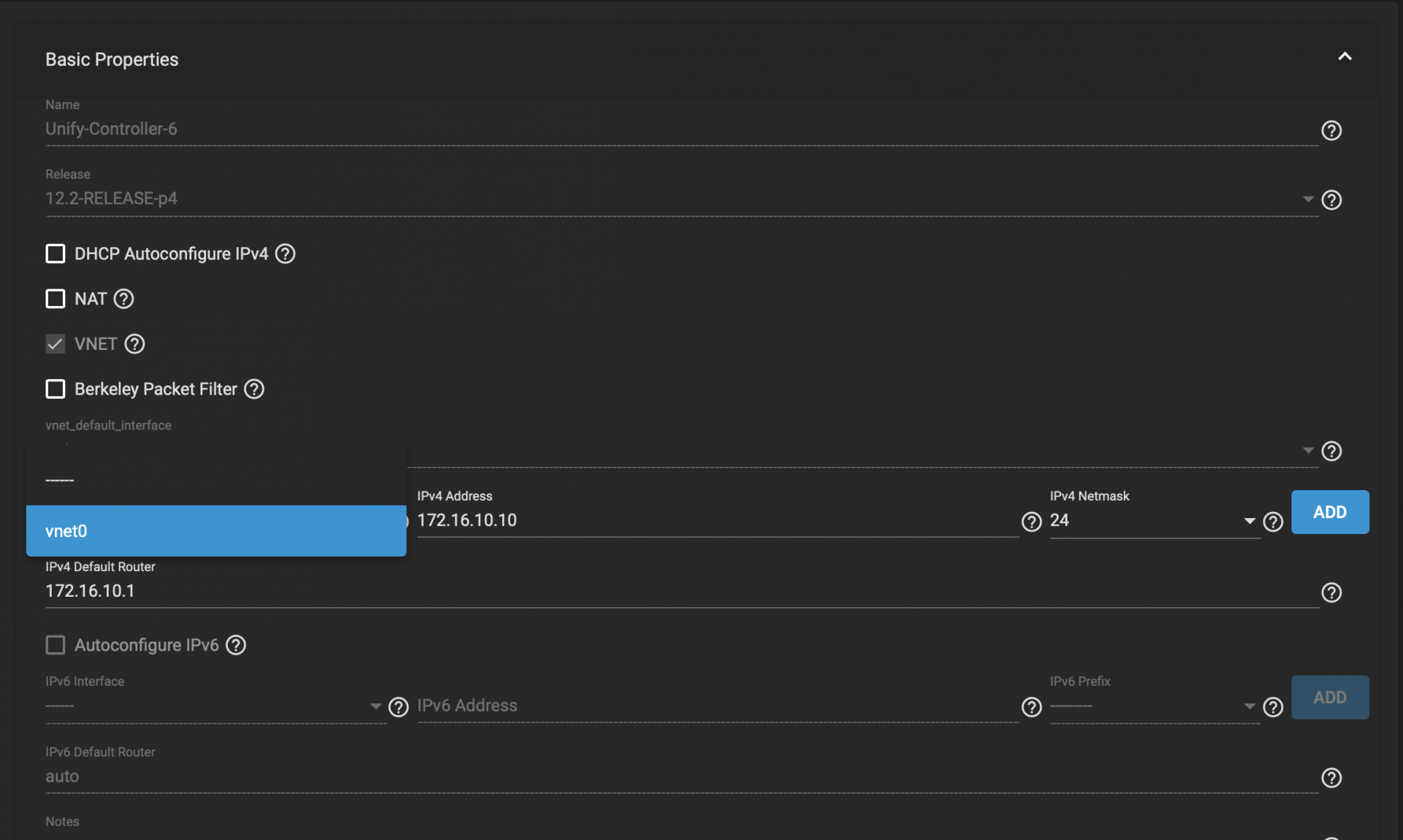Open help for DHCP Autoconfigure IPv4
Image resolution: width=1403 pixels, height=840 pixels.
[285, 253]
